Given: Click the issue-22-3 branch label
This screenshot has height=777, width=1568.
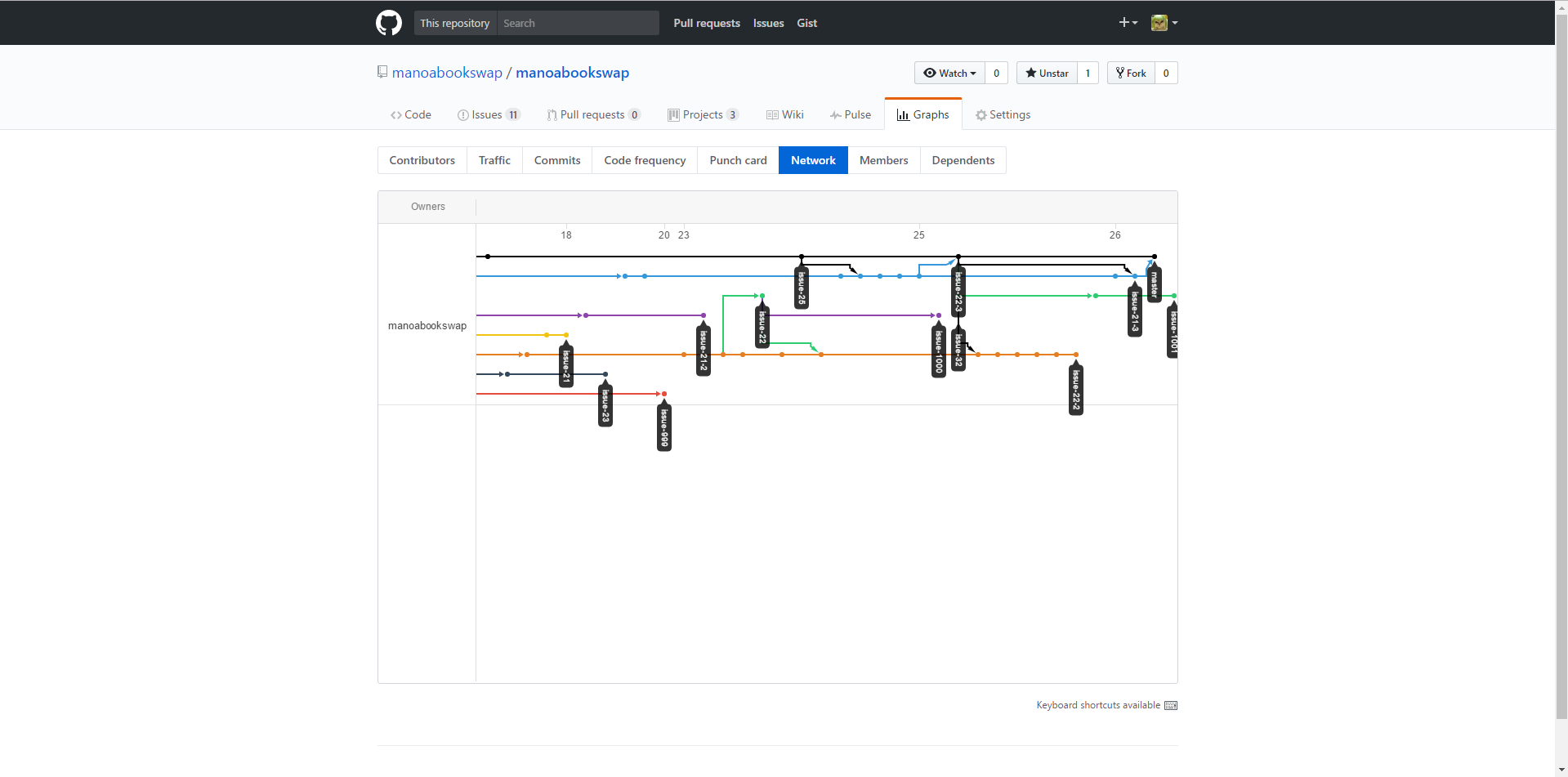Looking at the screenshot, I should click(x=958, y=290).
